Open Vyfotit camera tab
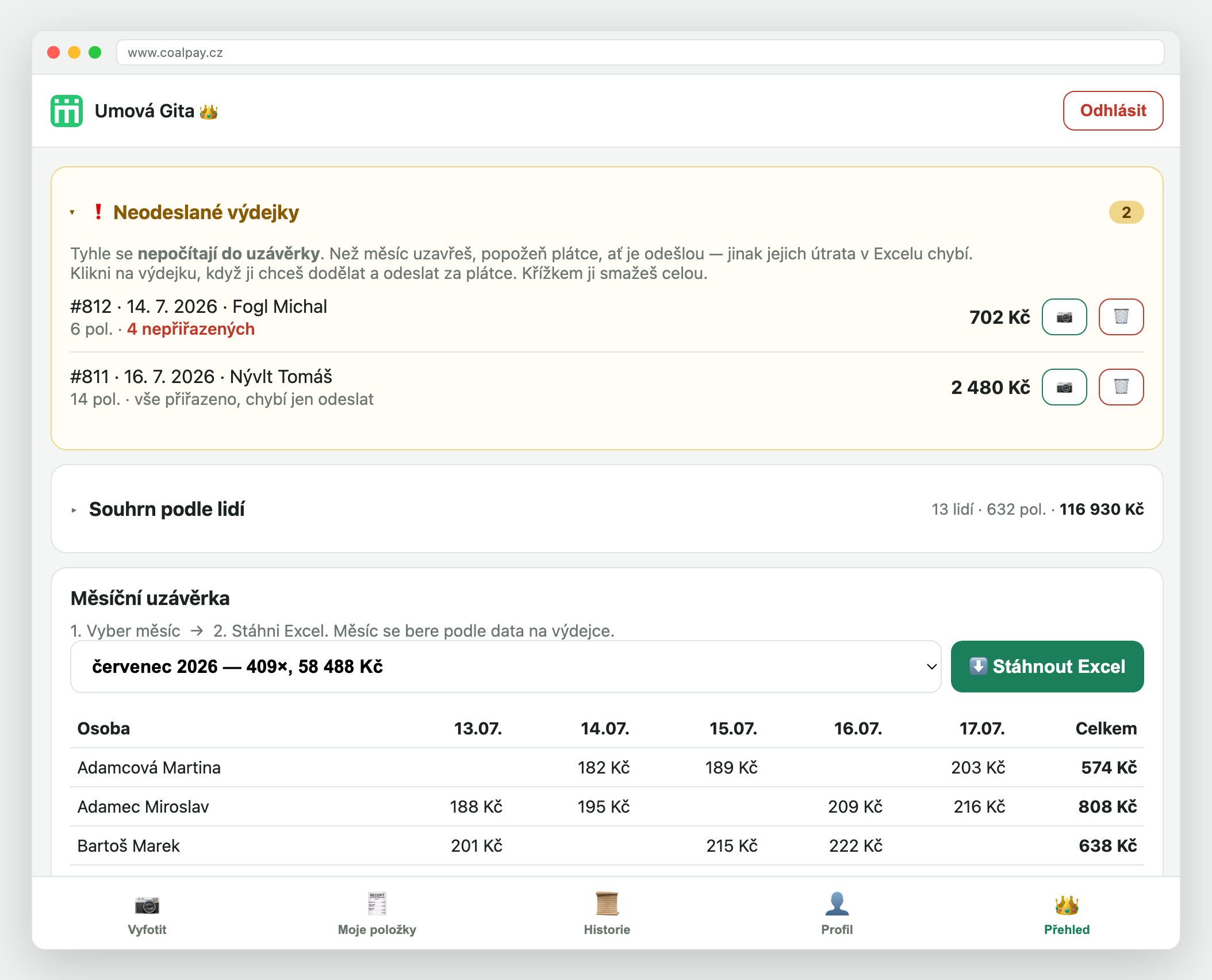1212x980 pixels. tap(147, 914)
